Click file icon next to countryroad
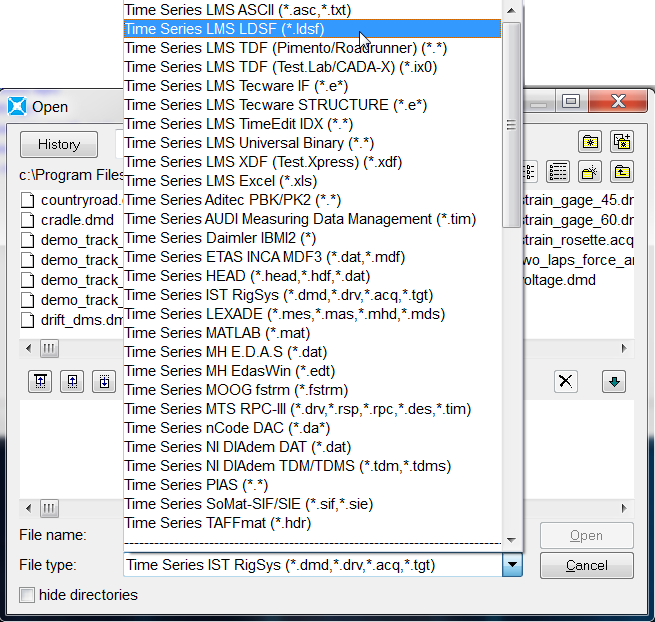The width and height of the screenshot is (655, 622). pos(28,200)
